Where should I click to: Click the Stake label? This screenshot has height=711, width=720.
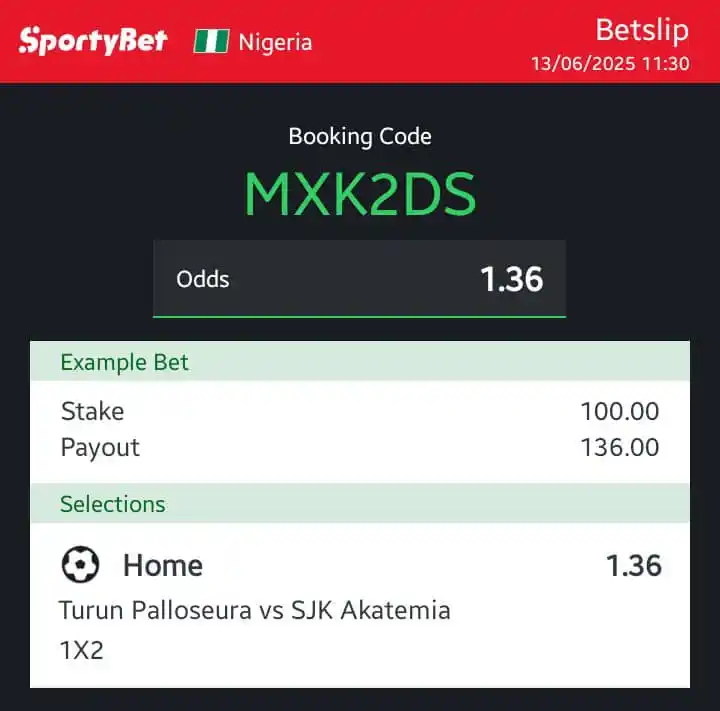92,411
